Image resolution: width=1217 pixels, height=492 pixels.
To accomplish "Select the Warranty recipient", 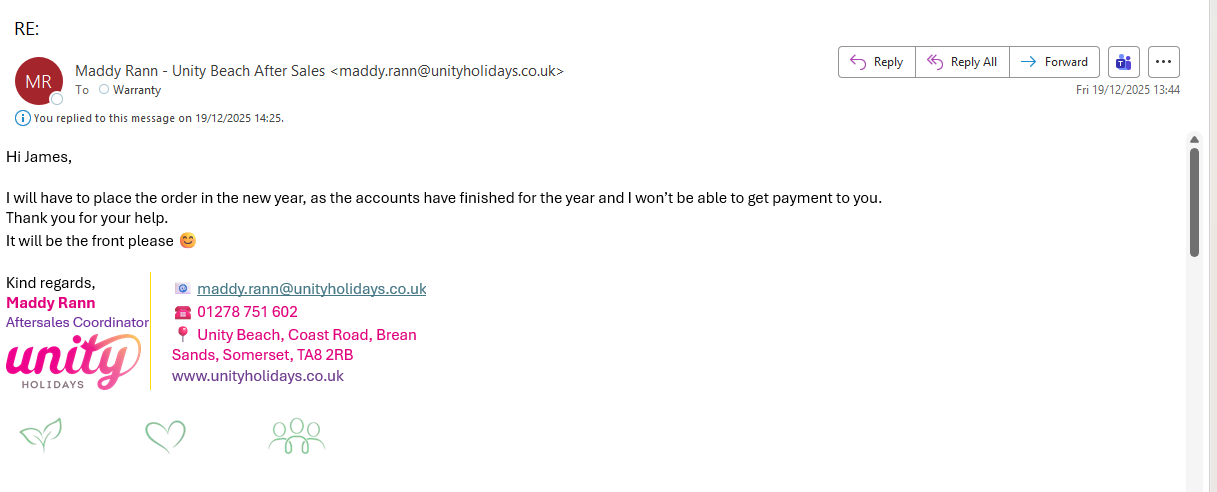I will click(136, 90).
